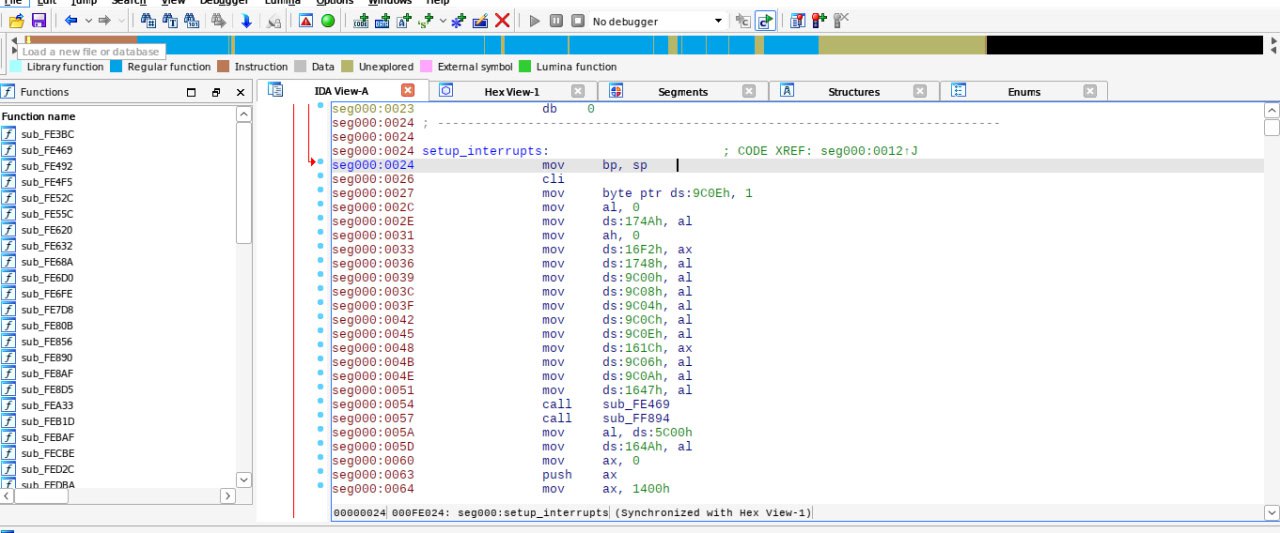The height and width of the screenshot is (533, 1280).
Task: Click the blue asterisk with plus icon
Action: click(458, 20)
